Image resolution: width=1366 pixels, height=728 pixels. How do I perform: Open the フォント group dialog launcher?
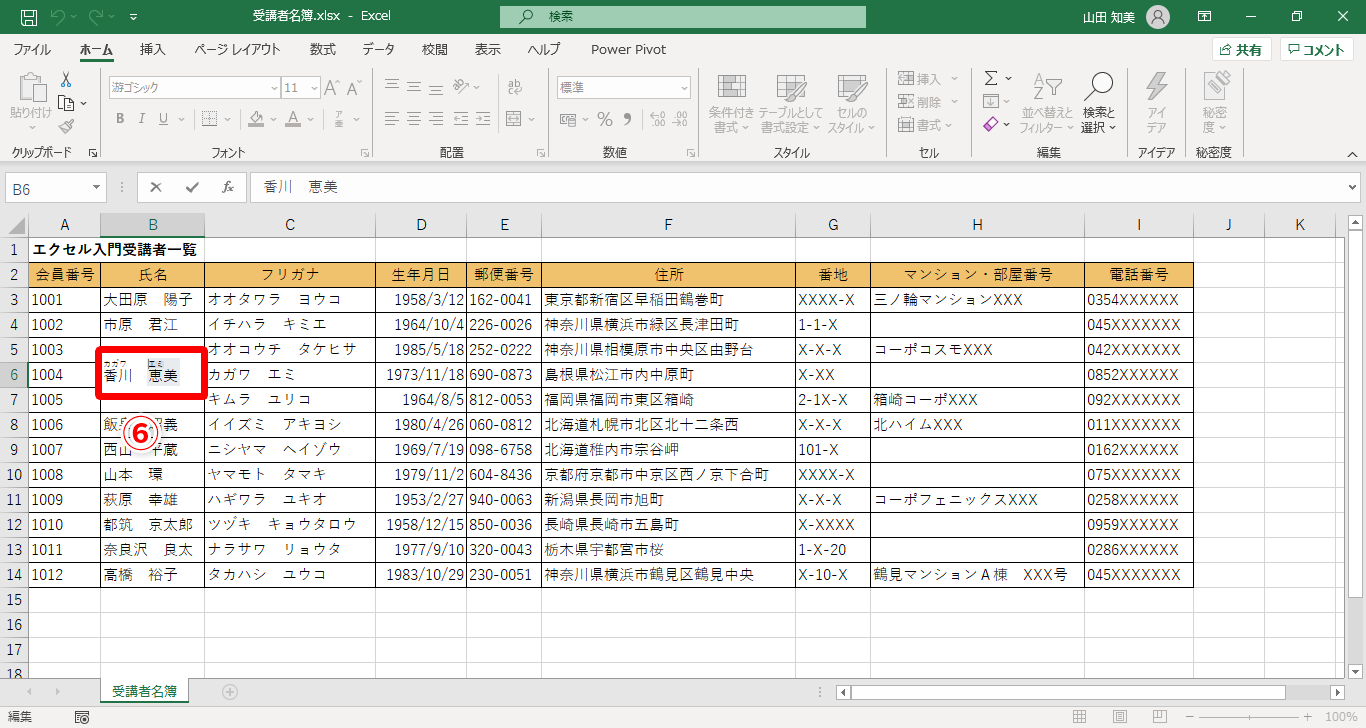pyautogui.click(x=364, y=153)
